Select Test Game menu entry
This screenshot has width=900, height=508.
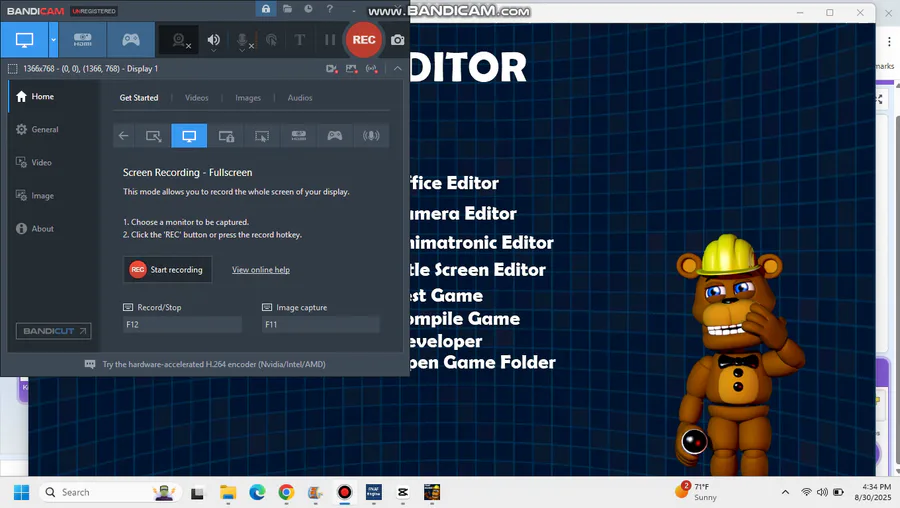click(447, 296)
